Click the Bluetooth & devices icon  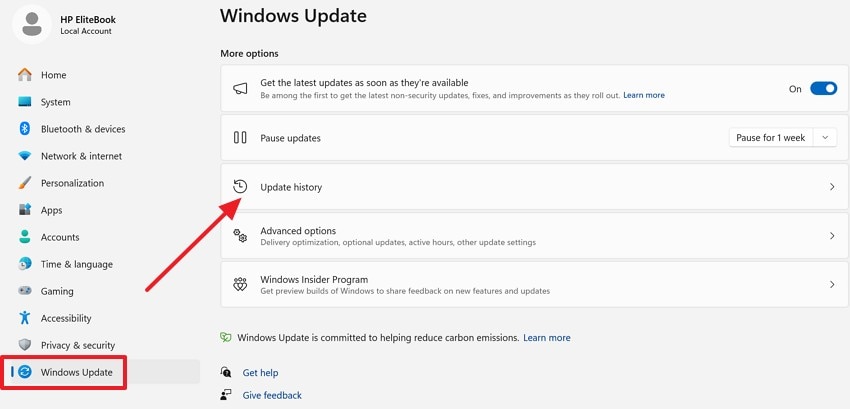pos(24,129)
